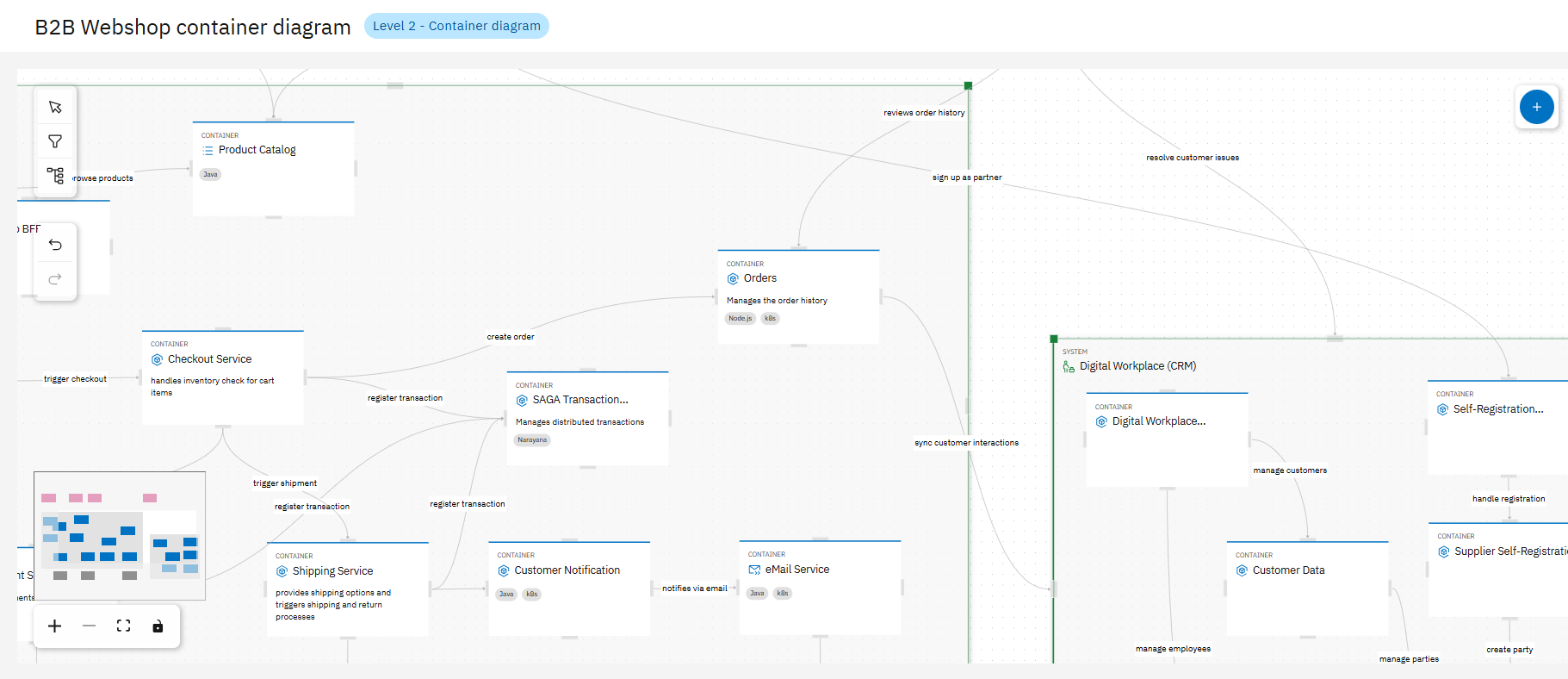This screenshot has width=1568, height=679.
Task: Click the blue add element button
Action: [x=1536, y=107]
